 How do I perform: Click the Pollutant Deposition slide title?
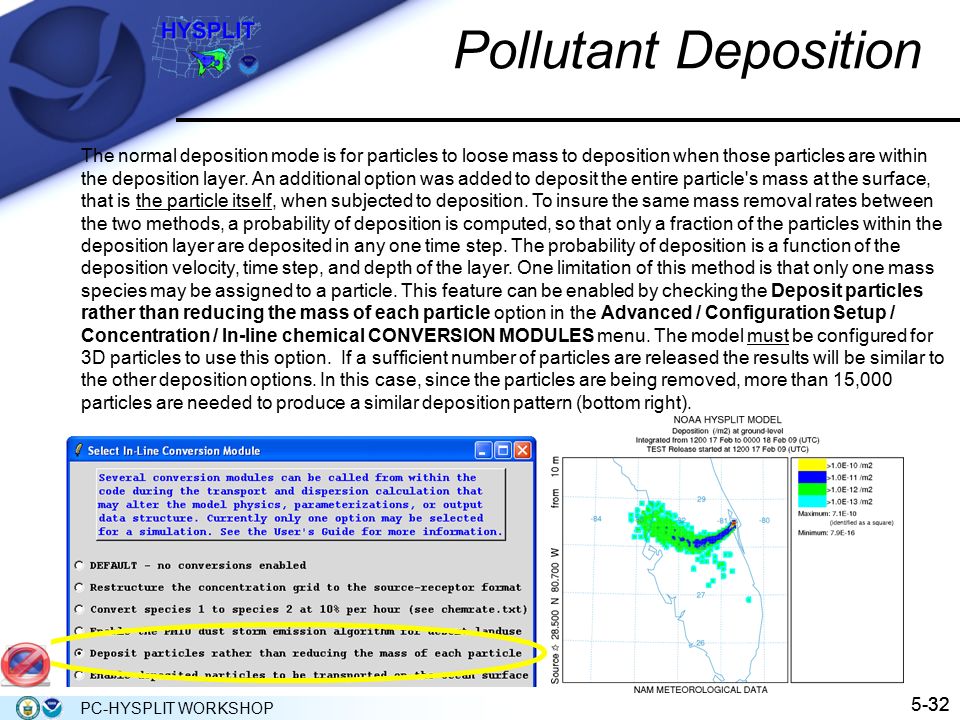[688, 50]
